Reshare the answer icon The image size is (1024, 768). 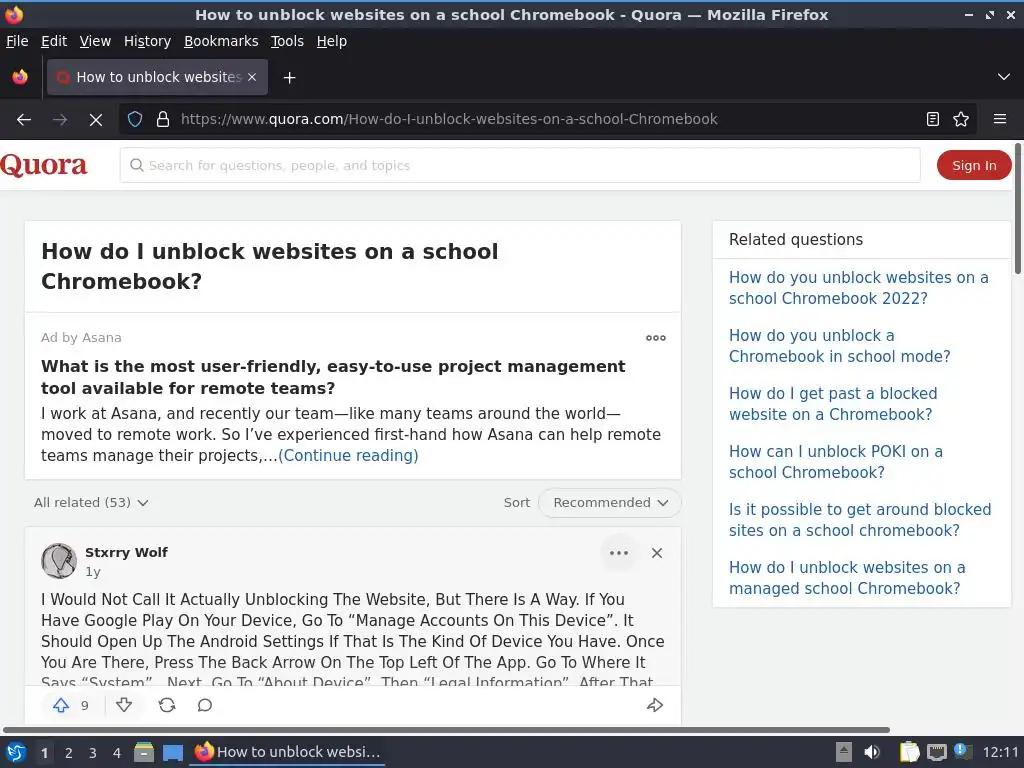pos(167,705)
